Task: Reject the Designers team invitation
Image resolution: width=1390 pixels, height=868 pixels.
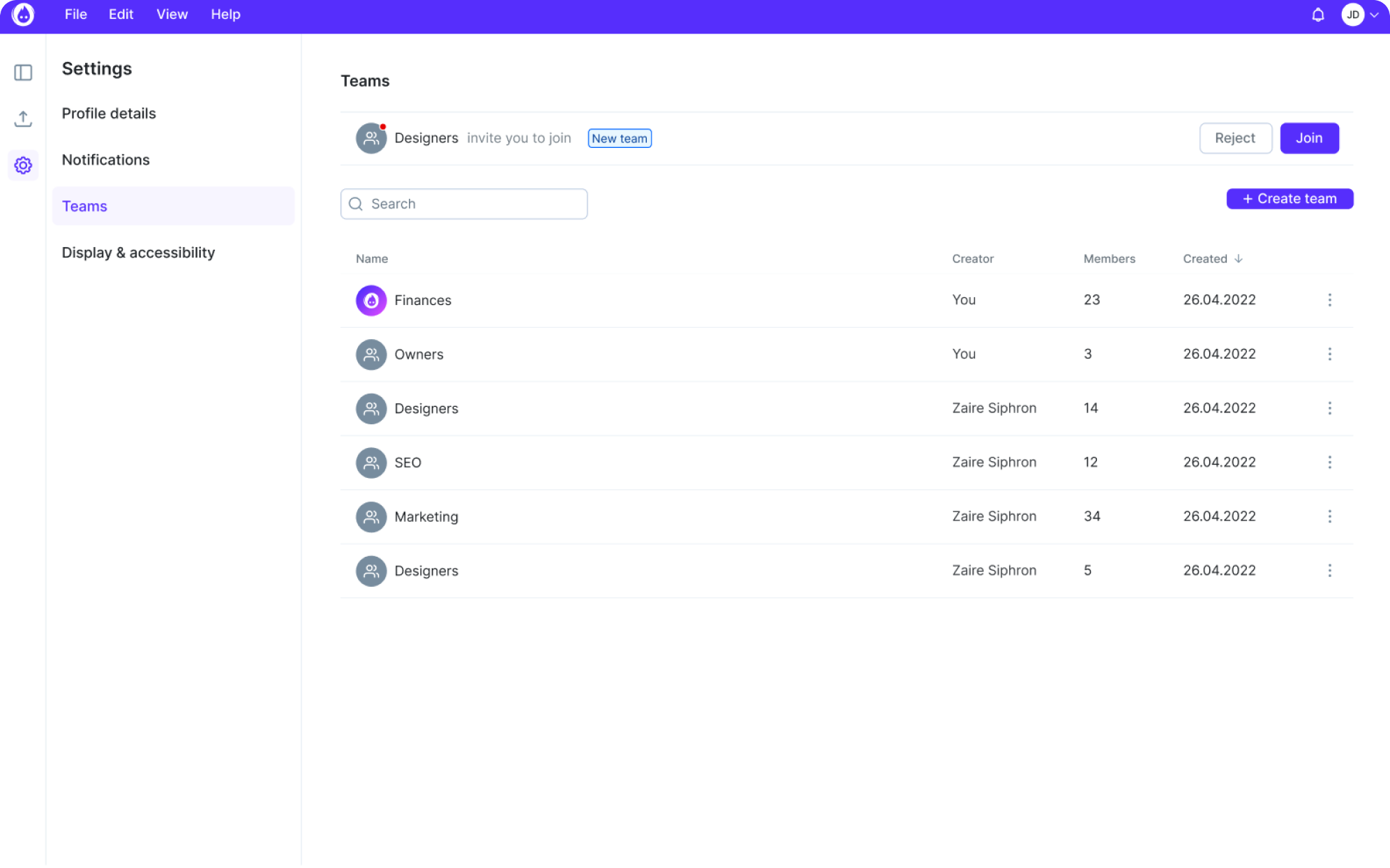Action: [1235, 137]
